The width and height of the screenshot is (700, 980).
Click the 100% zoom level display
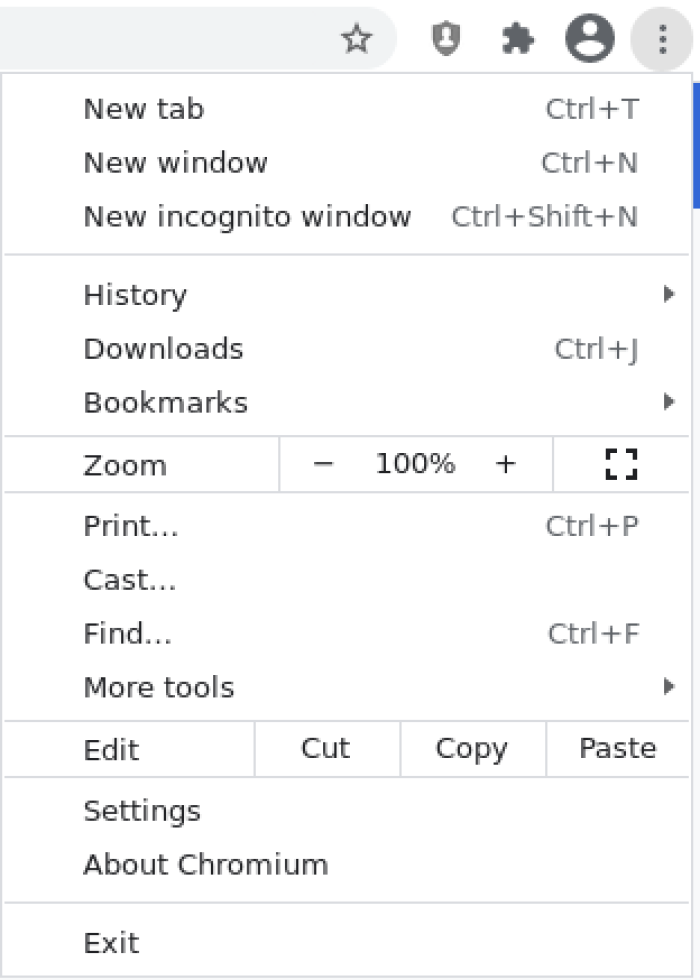414,463
